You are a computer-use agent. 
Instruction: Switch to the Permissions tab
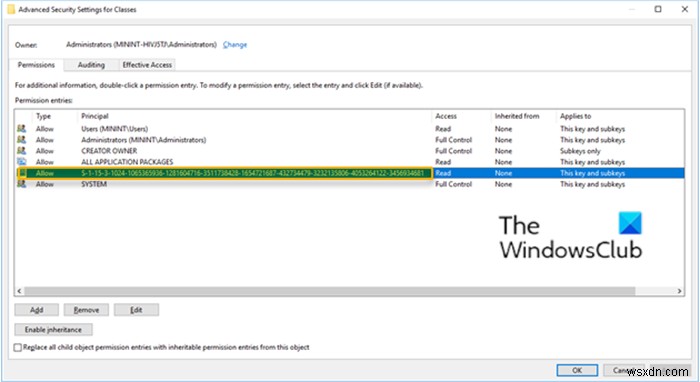[x=36, y=65]
